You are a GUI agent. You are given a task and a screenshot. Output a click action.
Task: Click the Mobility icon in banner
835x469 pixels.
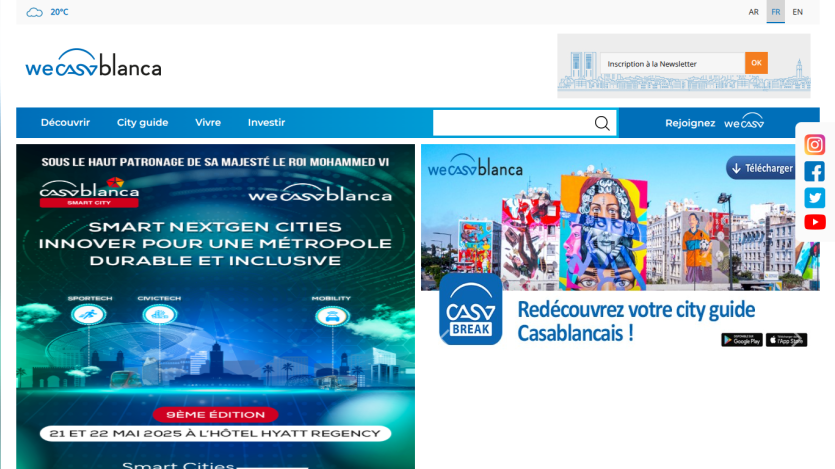coord(332,317)
